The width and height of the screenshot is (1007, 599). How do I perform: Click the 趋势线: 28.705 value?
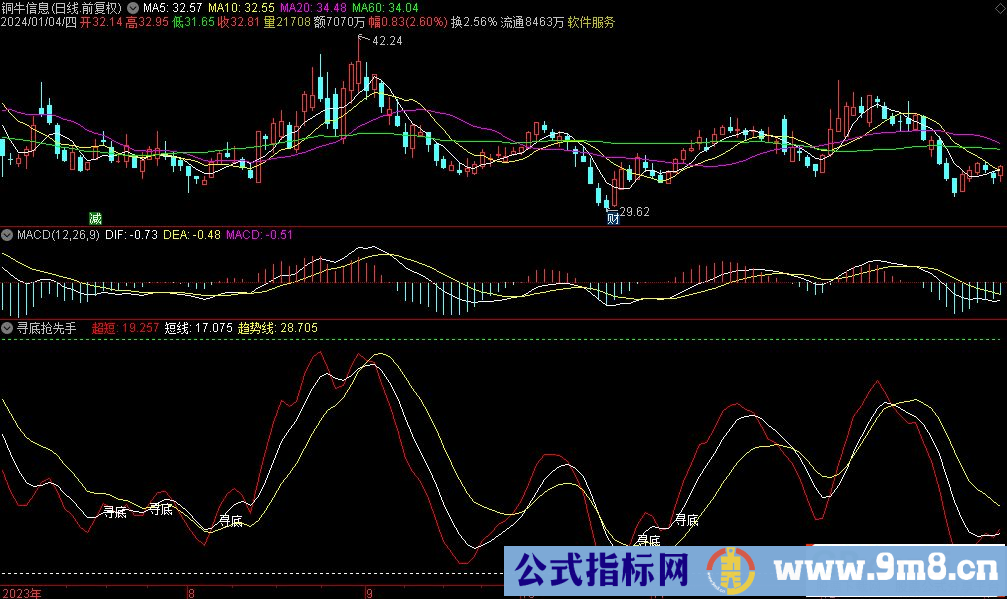click(277, 328)
